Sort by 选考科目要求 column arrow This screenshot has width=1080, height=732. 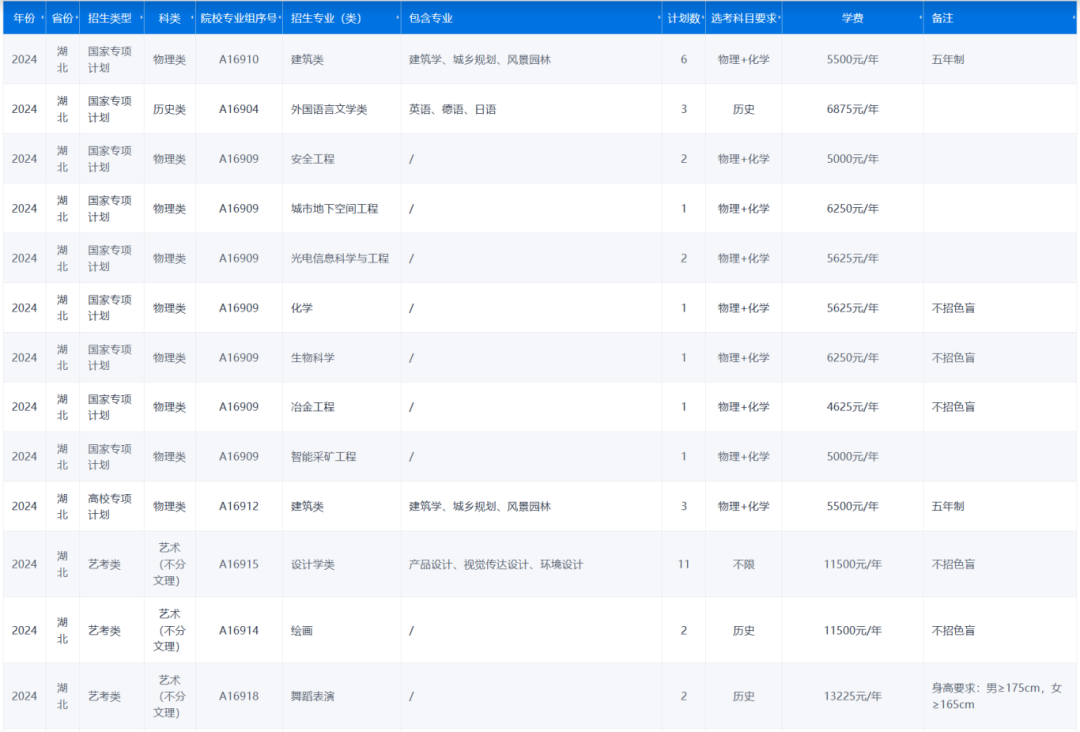point(779,18)
